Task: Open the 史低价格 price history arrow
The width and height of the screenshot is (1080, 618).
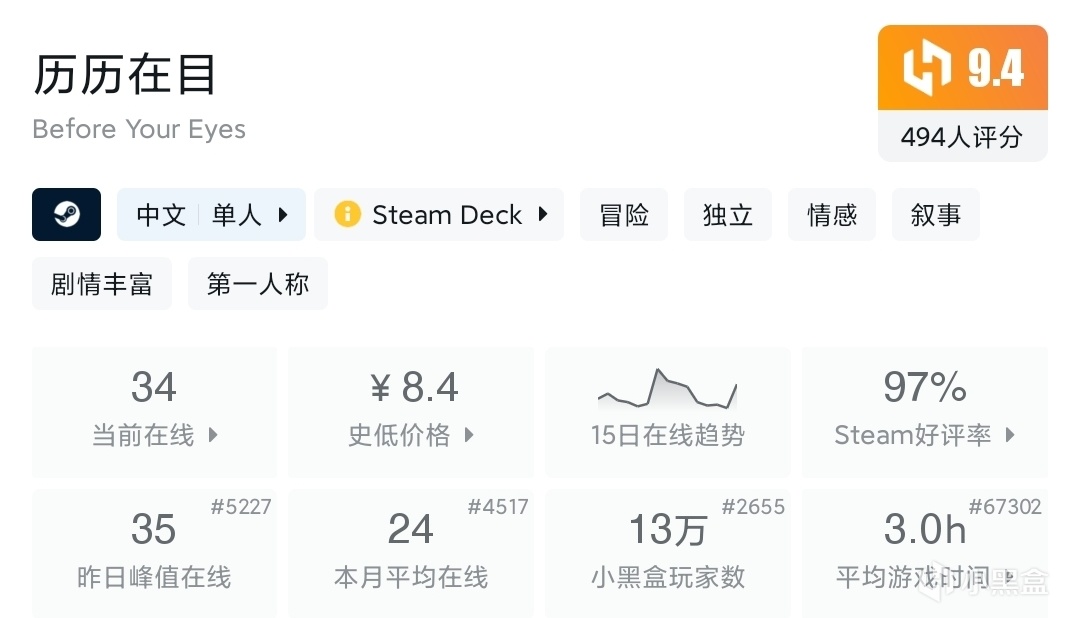Action: click(469, 435)
